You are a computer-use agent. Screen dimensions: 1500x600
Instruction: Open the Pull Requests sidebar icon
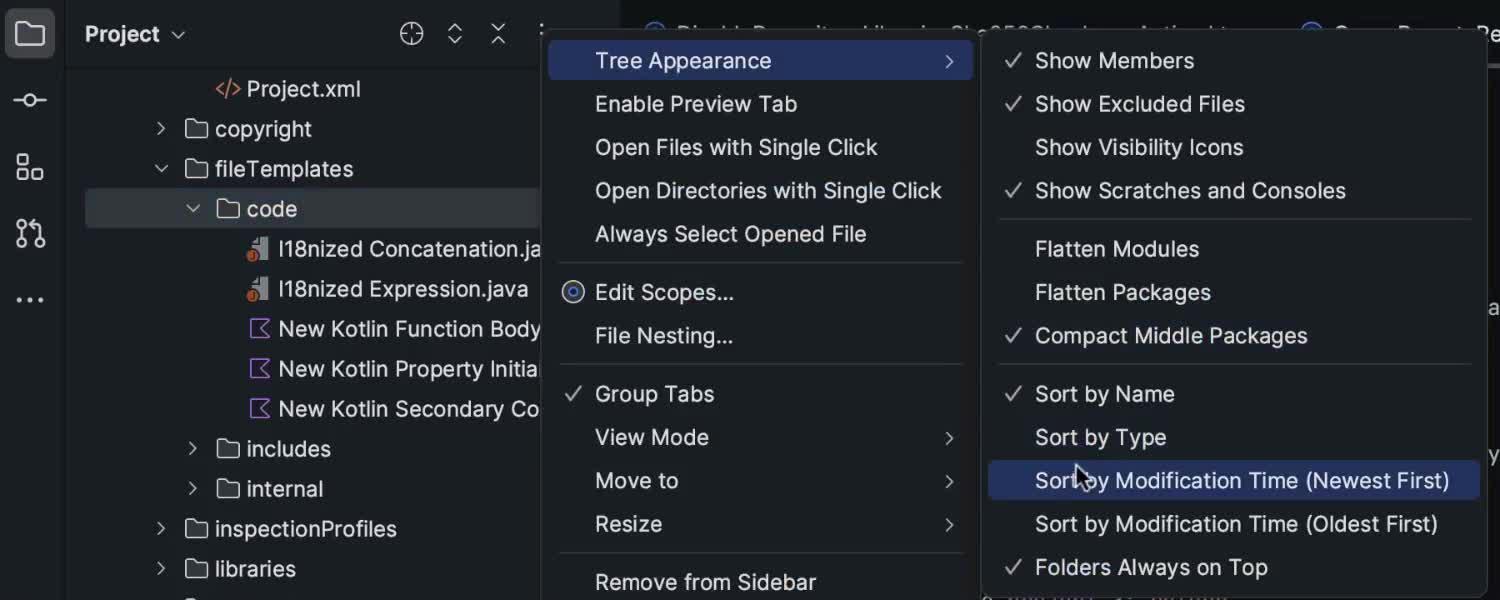[x=29, y=233]
